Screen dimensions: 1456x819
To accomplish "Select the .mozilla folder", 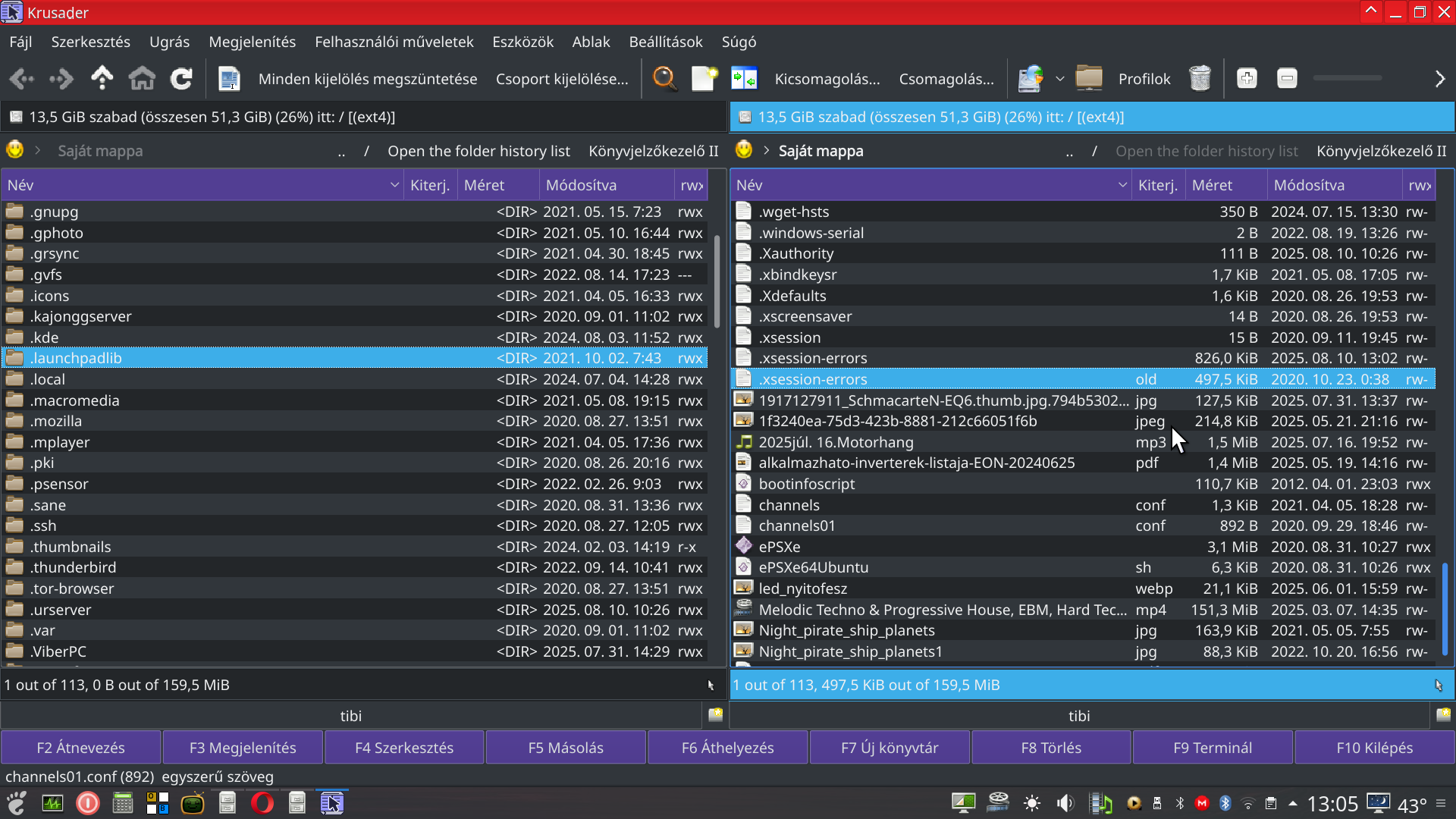I will [354, 421].
